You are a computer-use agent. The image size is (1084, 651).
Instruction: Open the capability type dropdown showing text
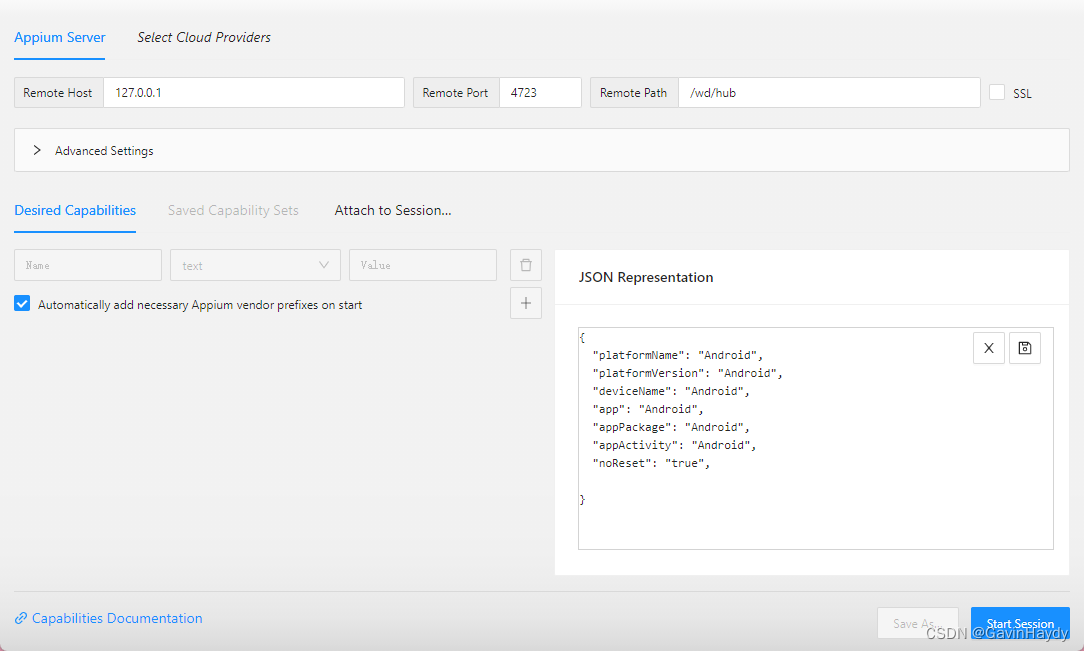pyautogui.click(x=255, y=265)
